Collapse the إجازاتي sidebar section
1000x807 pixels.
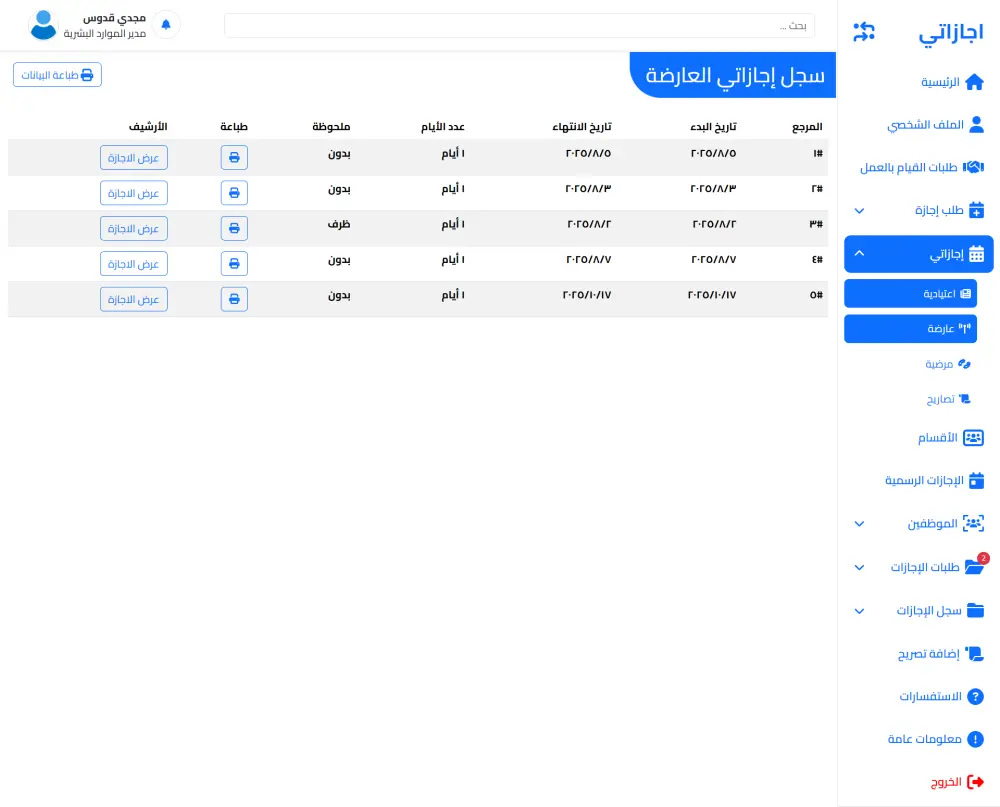click(859, 253)
